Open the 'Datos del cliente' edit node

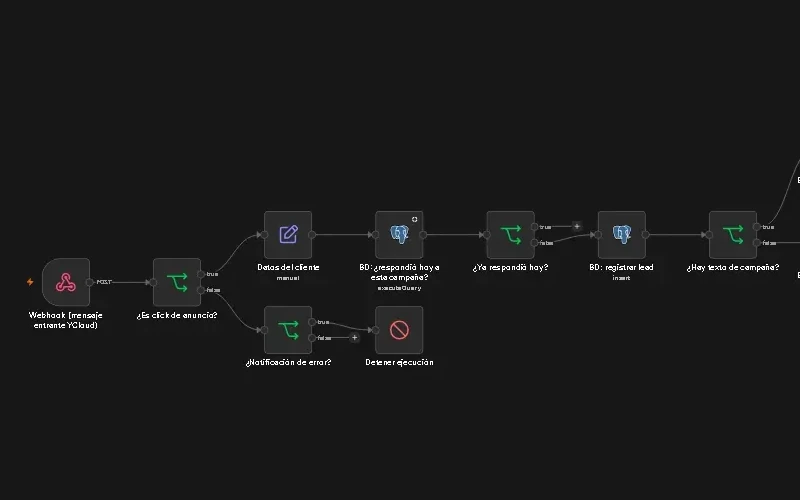[288, 235]
